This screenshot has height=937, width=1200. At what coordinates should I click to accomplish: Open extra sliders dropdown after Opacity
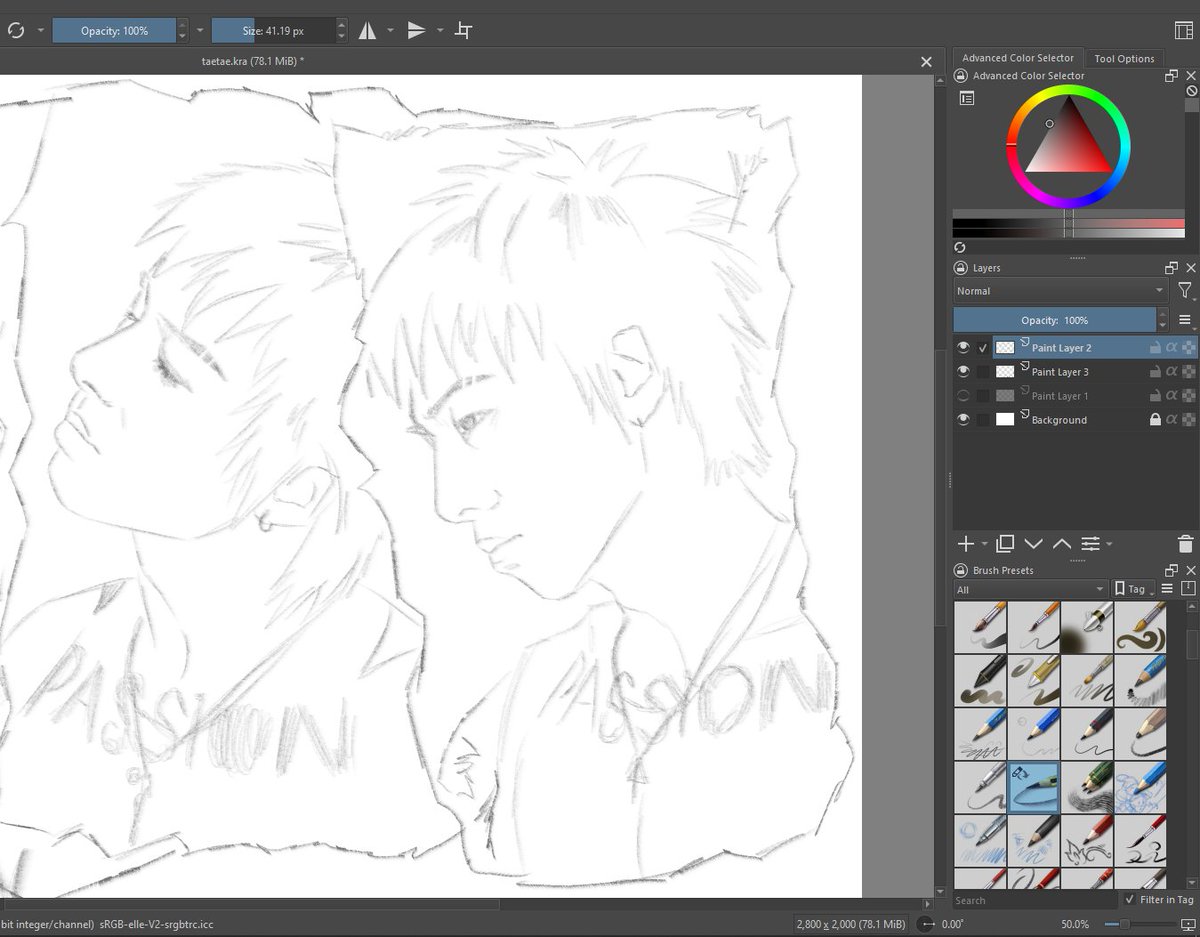click(x=200, y=30)
